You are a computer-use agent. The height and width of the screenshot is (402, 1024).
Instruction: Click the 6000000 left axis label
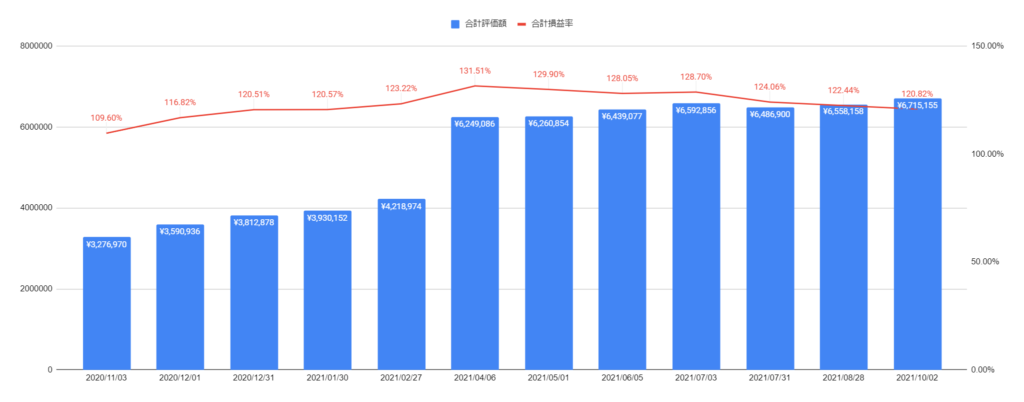(36, 127)
